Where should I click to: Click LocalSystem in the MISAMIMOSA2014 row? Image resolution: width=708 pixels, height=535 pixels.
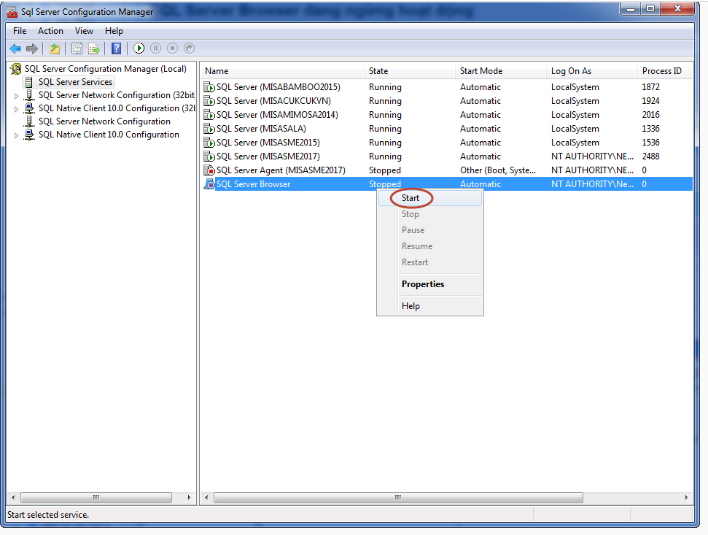coord(575,115)
